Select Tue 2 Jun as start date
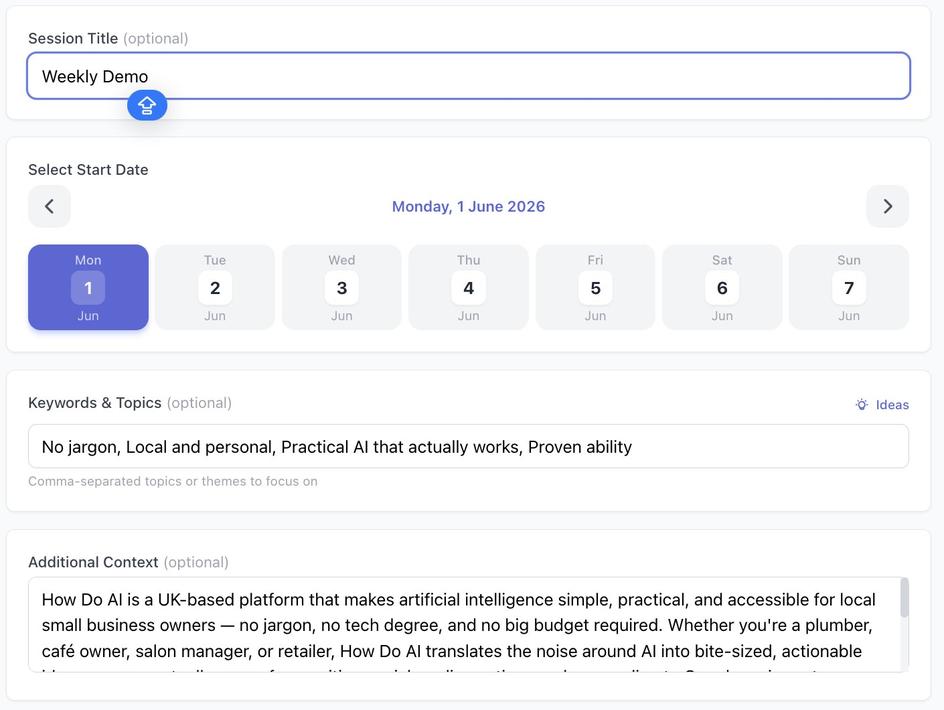This screenshot has width=944, height=710. (x=215, y=287)
